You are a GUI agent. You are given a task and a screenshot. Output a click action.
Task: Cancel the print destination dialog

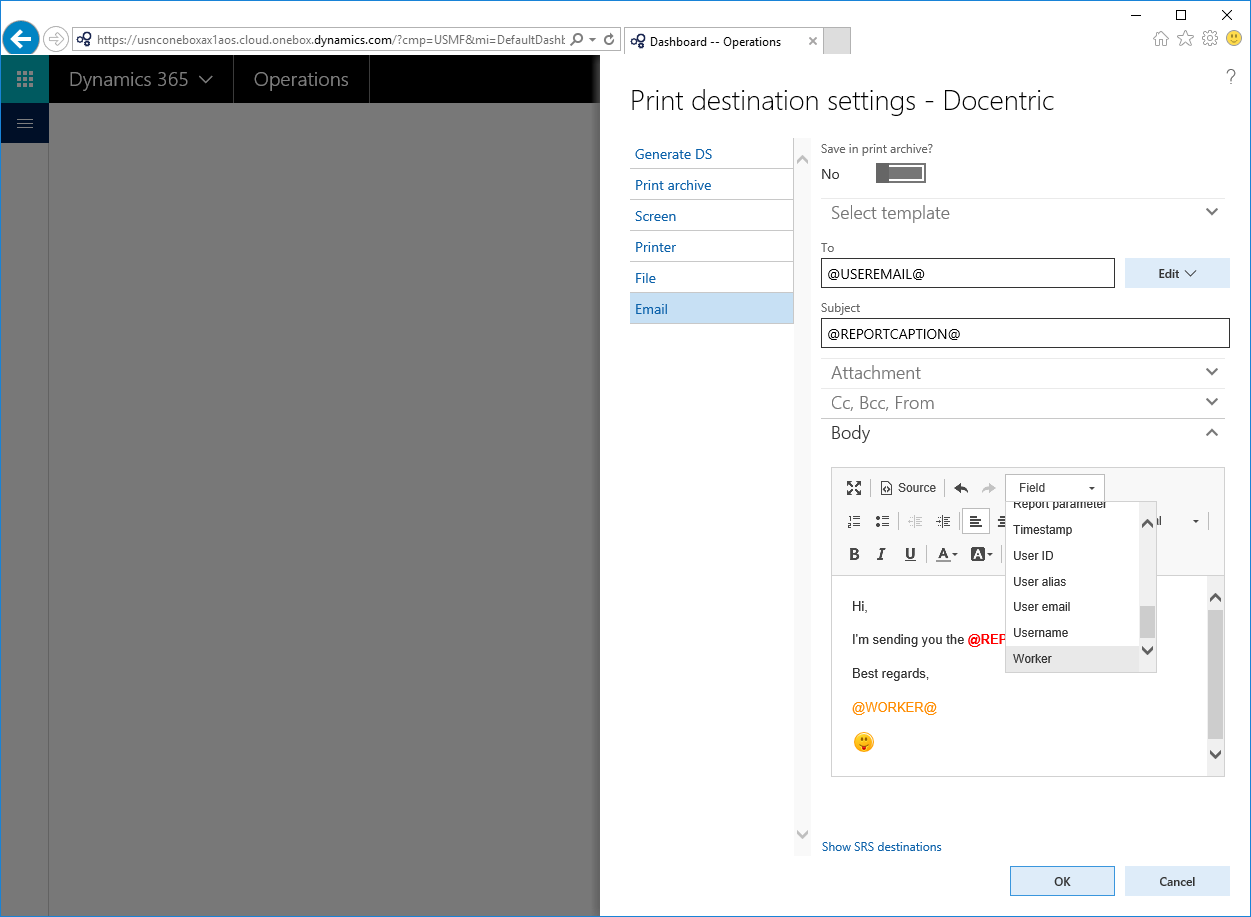(x=1177, y=881)
